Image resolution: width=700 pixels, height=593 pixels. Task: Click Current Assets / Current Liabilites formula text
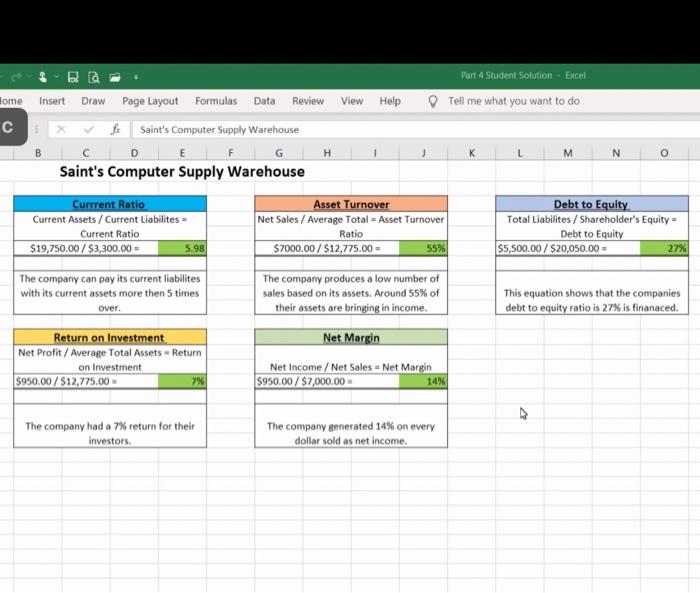[110, 226]
